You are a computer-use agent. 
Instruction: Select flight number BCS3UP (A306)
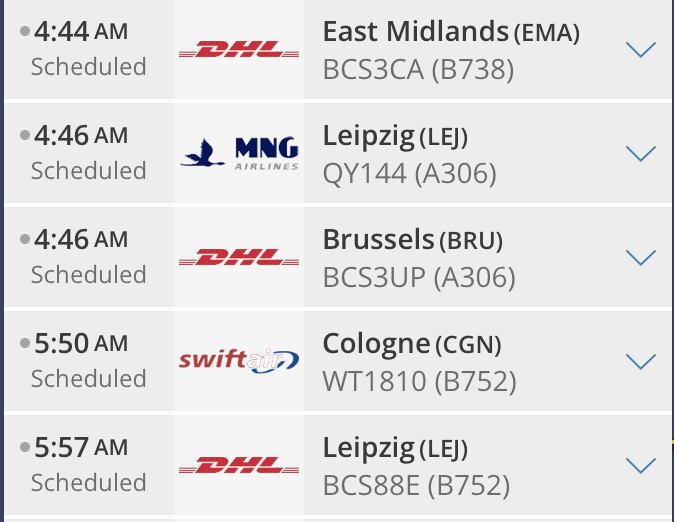419,277
